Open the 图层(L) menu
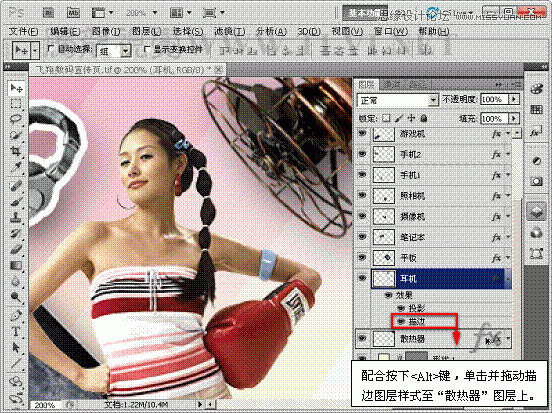This screenshot has height=413, width=552. 146,31
